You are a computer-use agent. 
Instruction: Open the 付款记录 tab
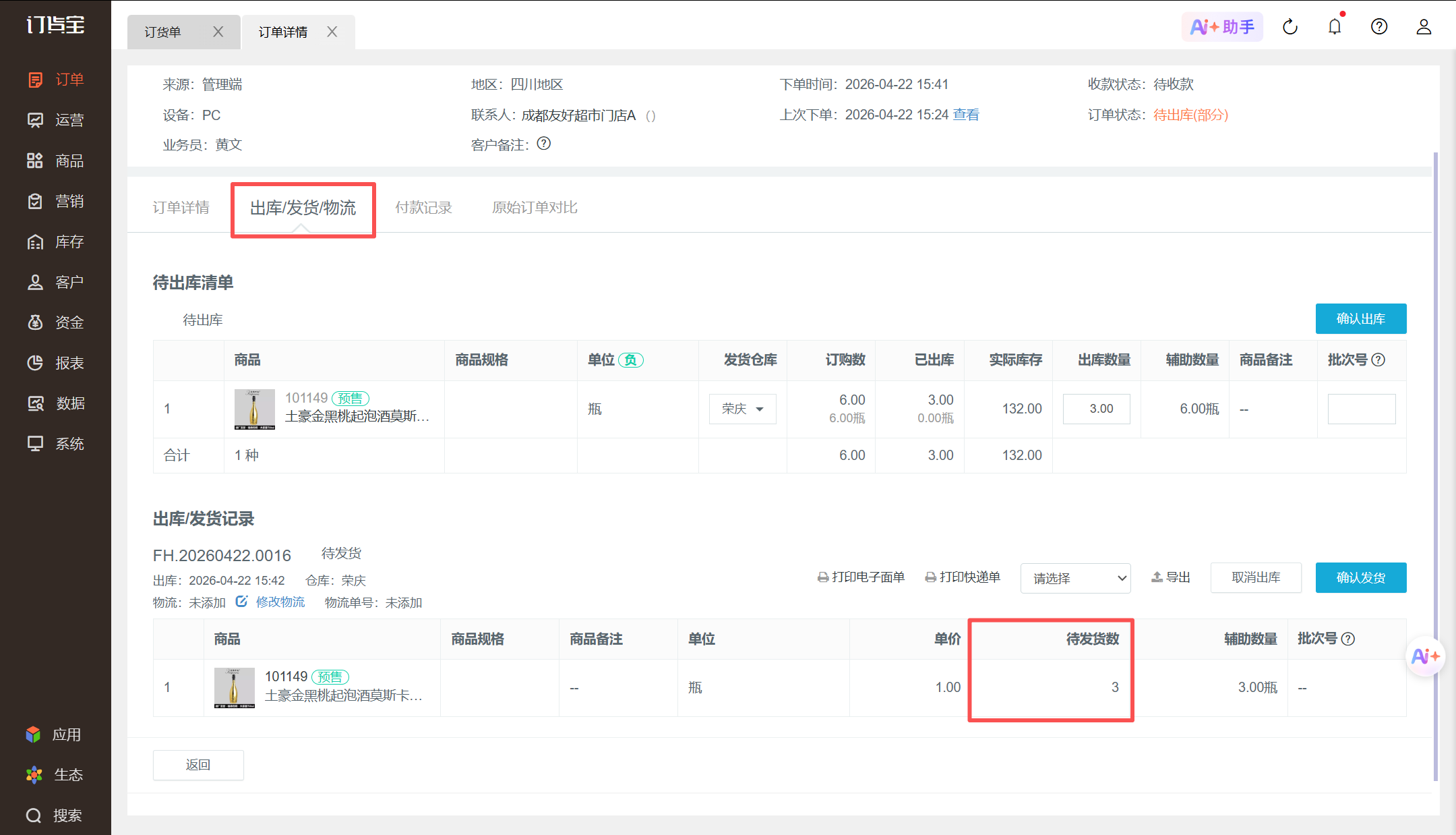coord(423,208)
